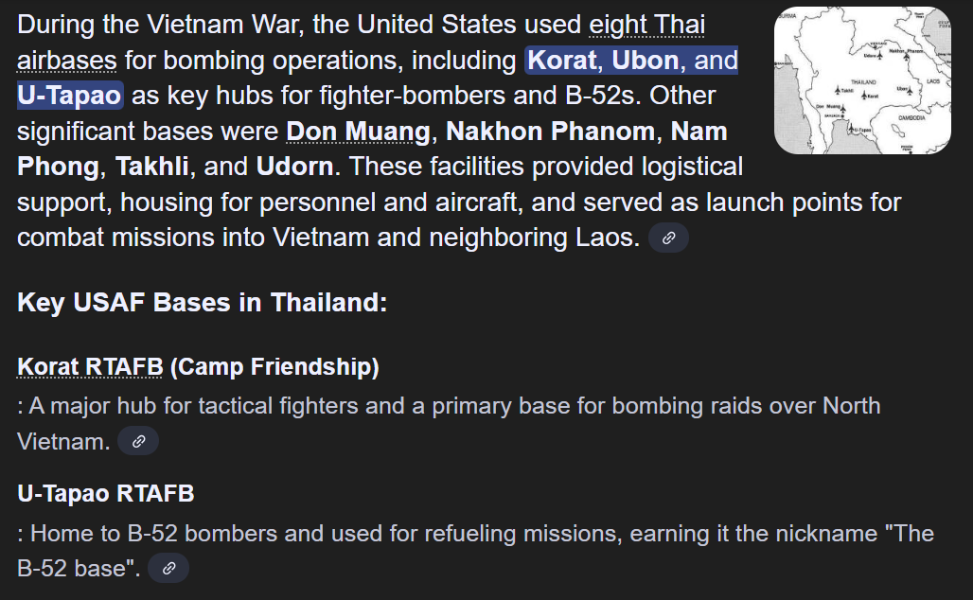The width and height of the screenshot is (973, 600).
Task: Click the "(Camp Friendship)" text
Action: (x=275, y=367)
